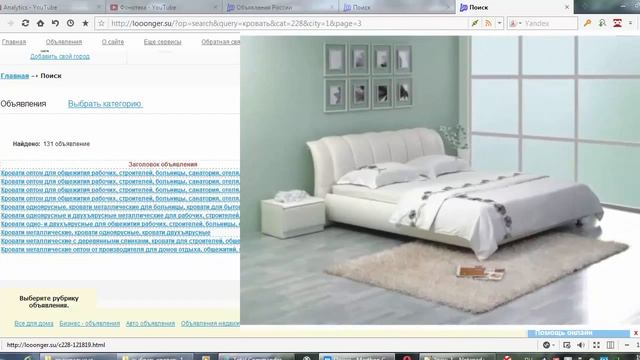Open browsing history clock icon
This screenshot has width=640, height=360.
(71, 23)
